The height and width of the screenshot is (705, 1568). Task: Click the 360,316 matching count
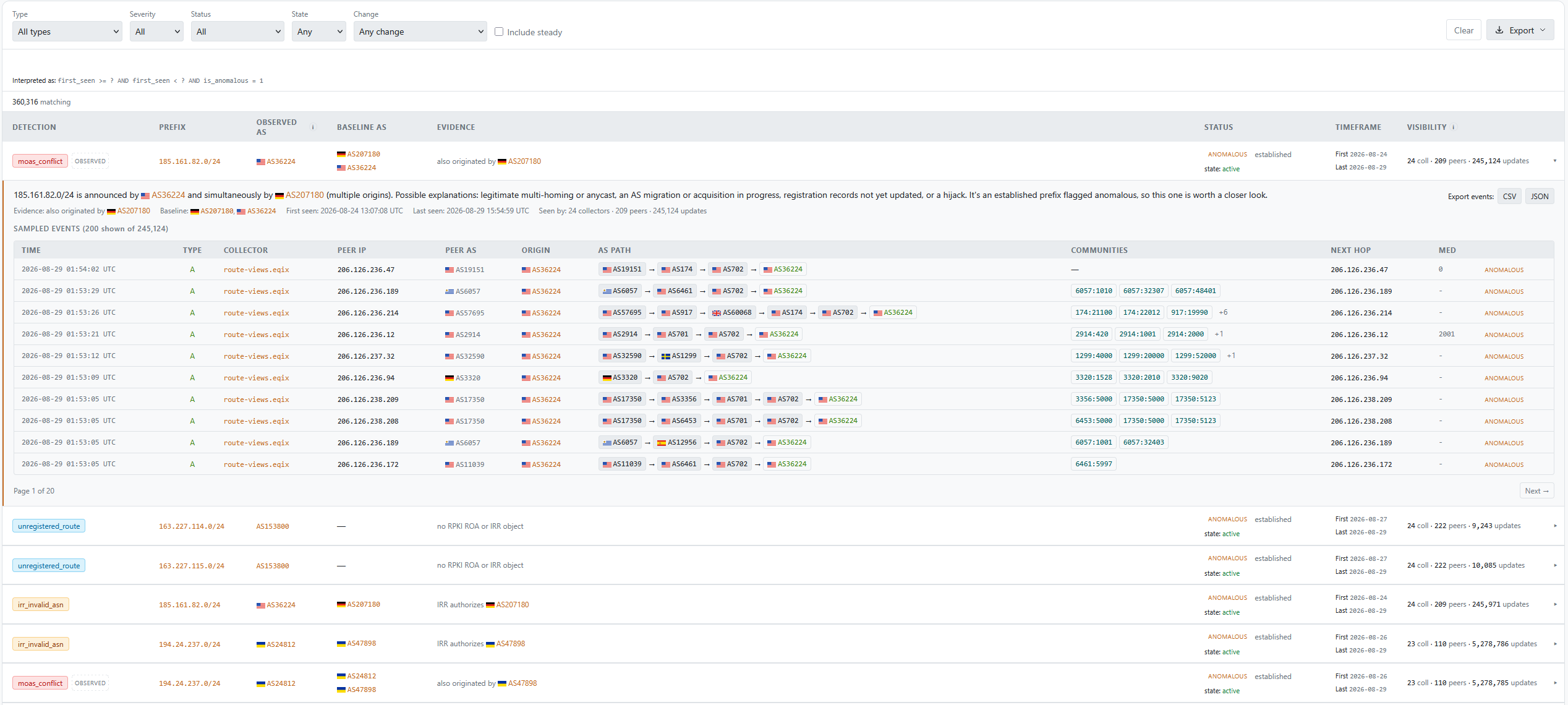41,102
